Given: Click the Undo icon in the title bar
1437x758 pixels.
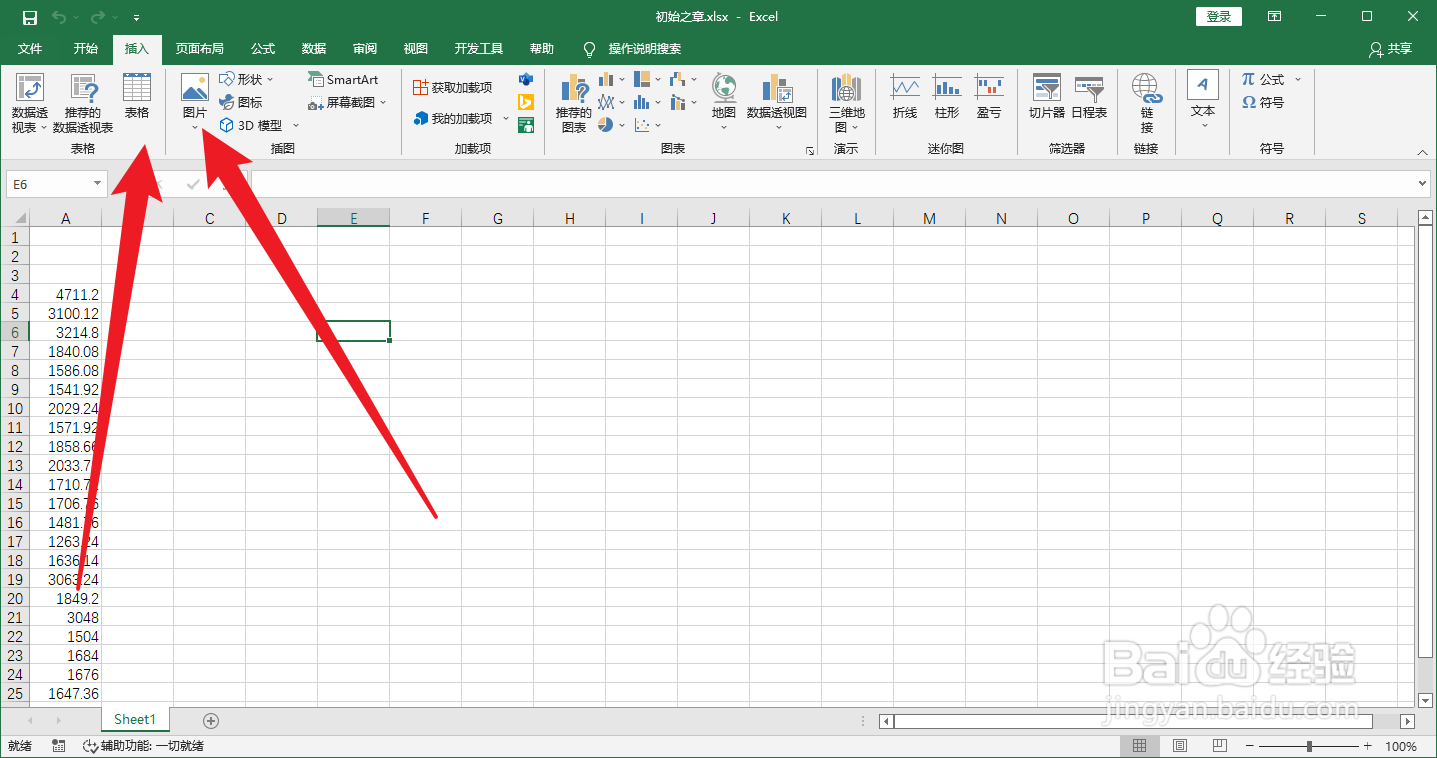Looking at the screenshot, I should click(x=60, y=17).
